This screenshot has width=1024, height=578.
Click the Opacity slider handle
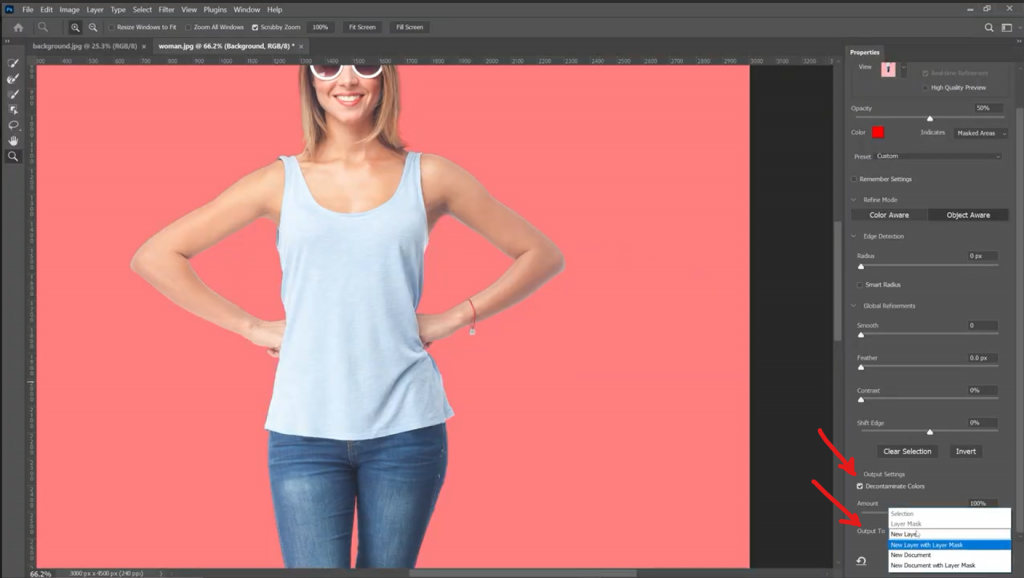point(930,119)
